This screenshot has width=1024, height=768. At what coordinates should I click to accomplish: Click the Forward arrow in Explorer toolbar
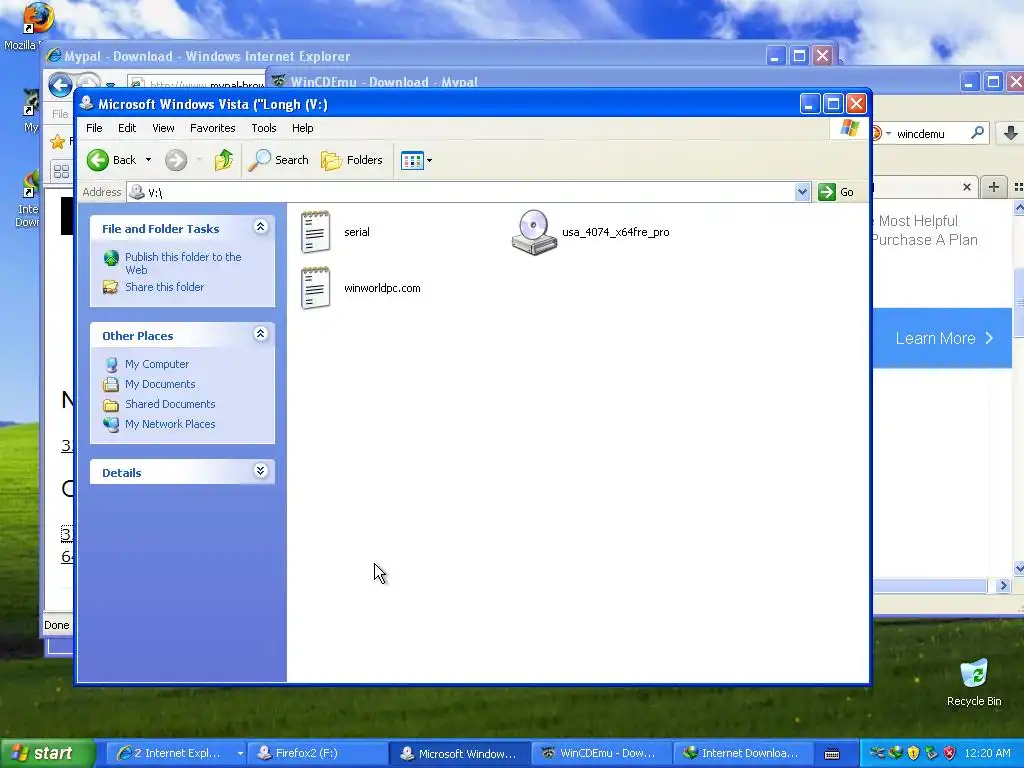[176, 160]
